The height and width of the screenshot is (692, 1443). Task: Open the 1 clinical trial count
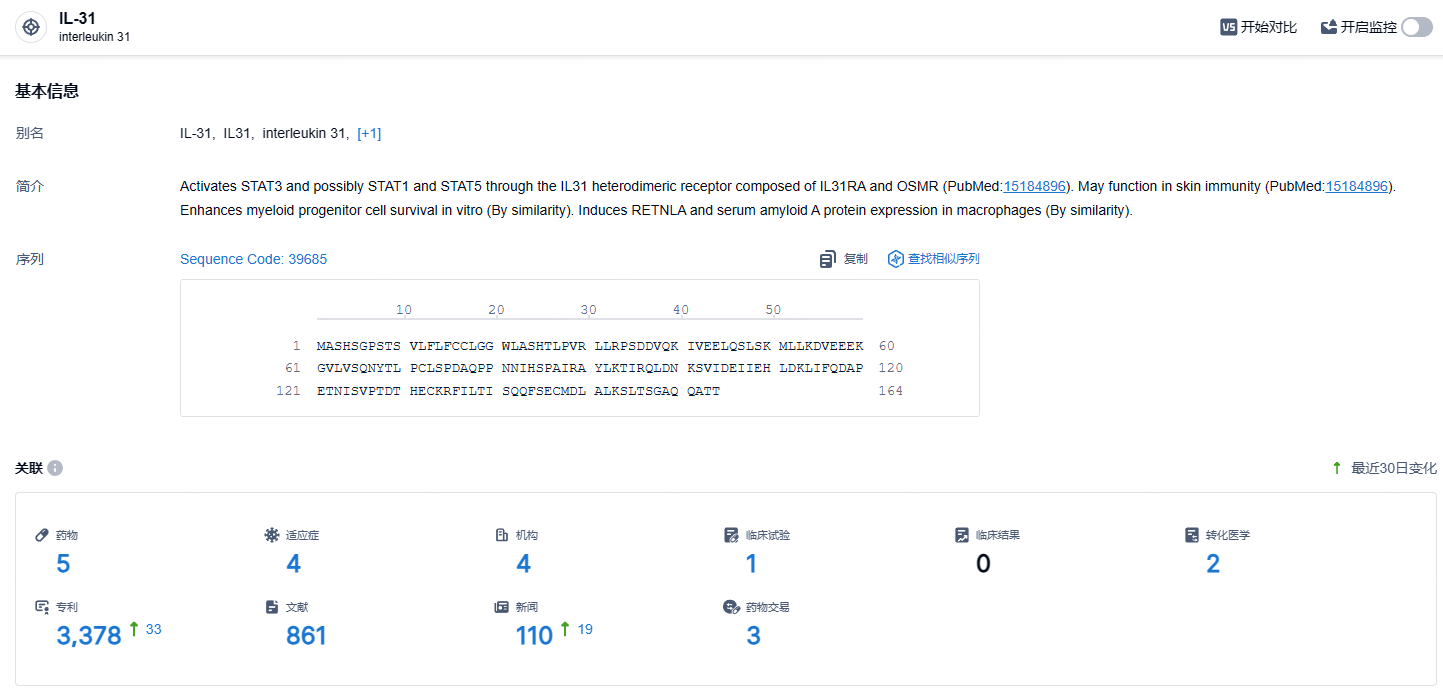click(751, 564)
